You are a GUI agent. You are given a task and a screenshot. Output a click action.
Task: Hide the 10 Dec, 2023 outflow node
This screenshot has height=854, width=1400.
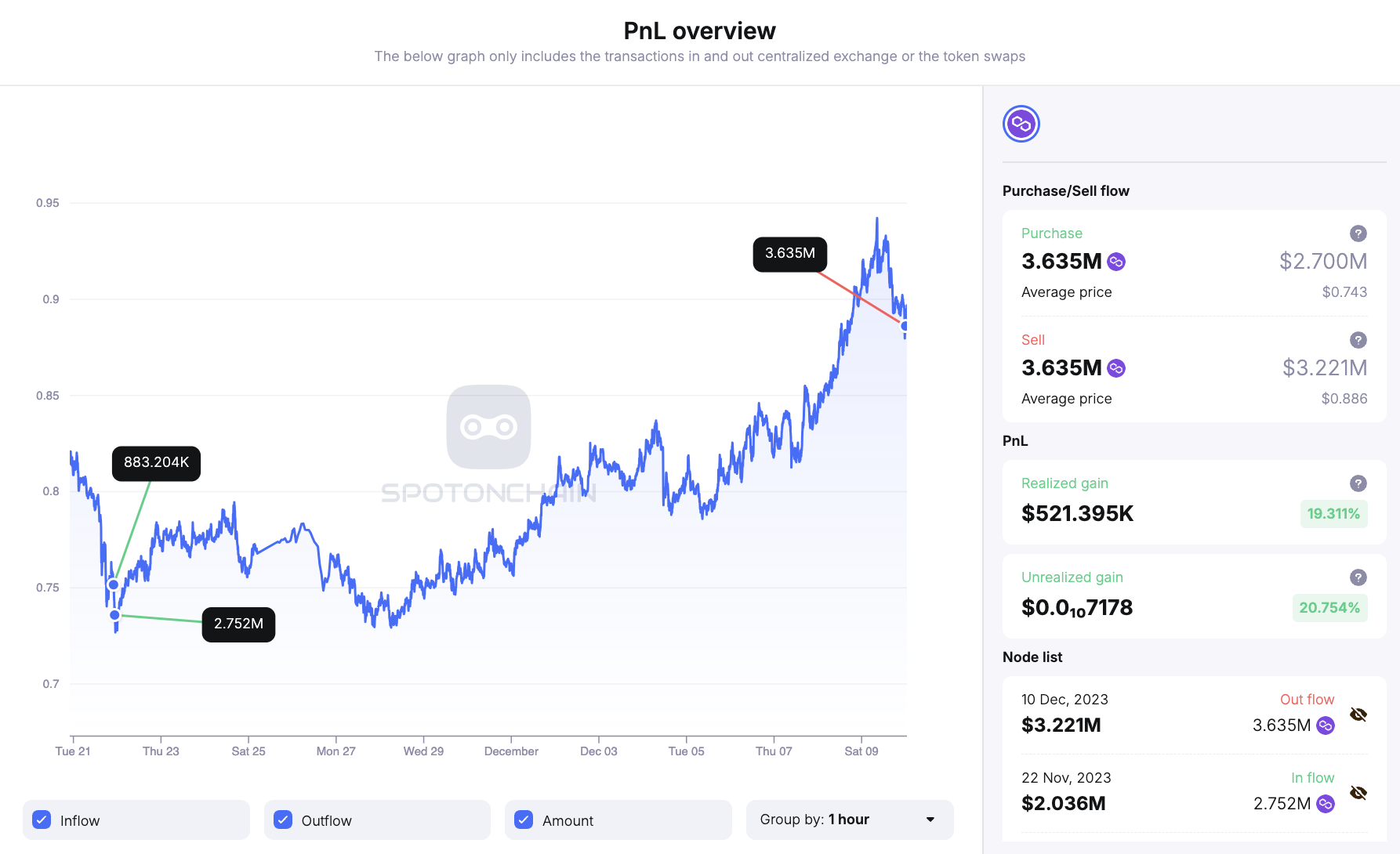tap(1358, 715)
